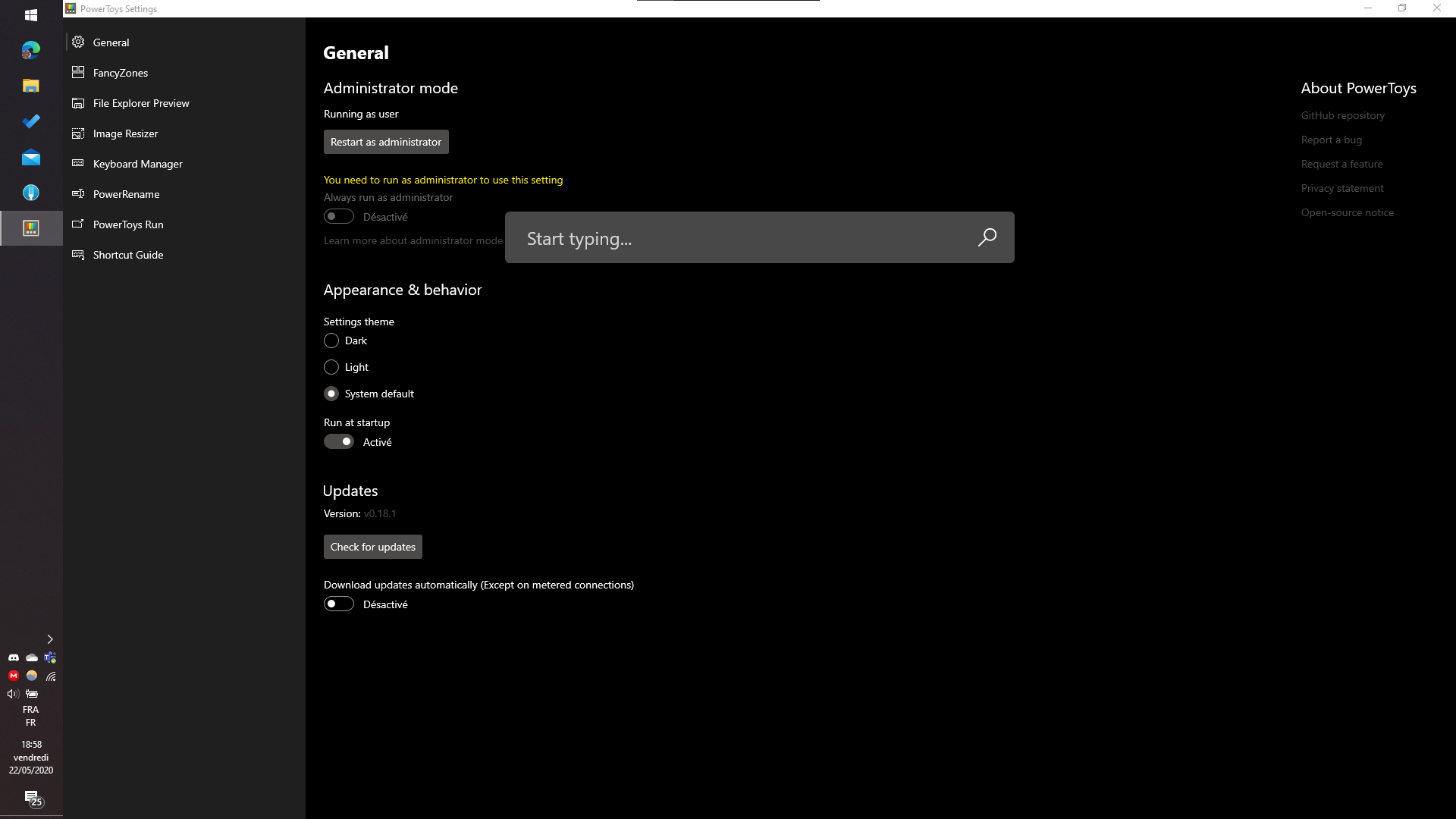The image size is (1456, 819).
Task: Enable Download updates automatically toggle
Action: point(339,604)
